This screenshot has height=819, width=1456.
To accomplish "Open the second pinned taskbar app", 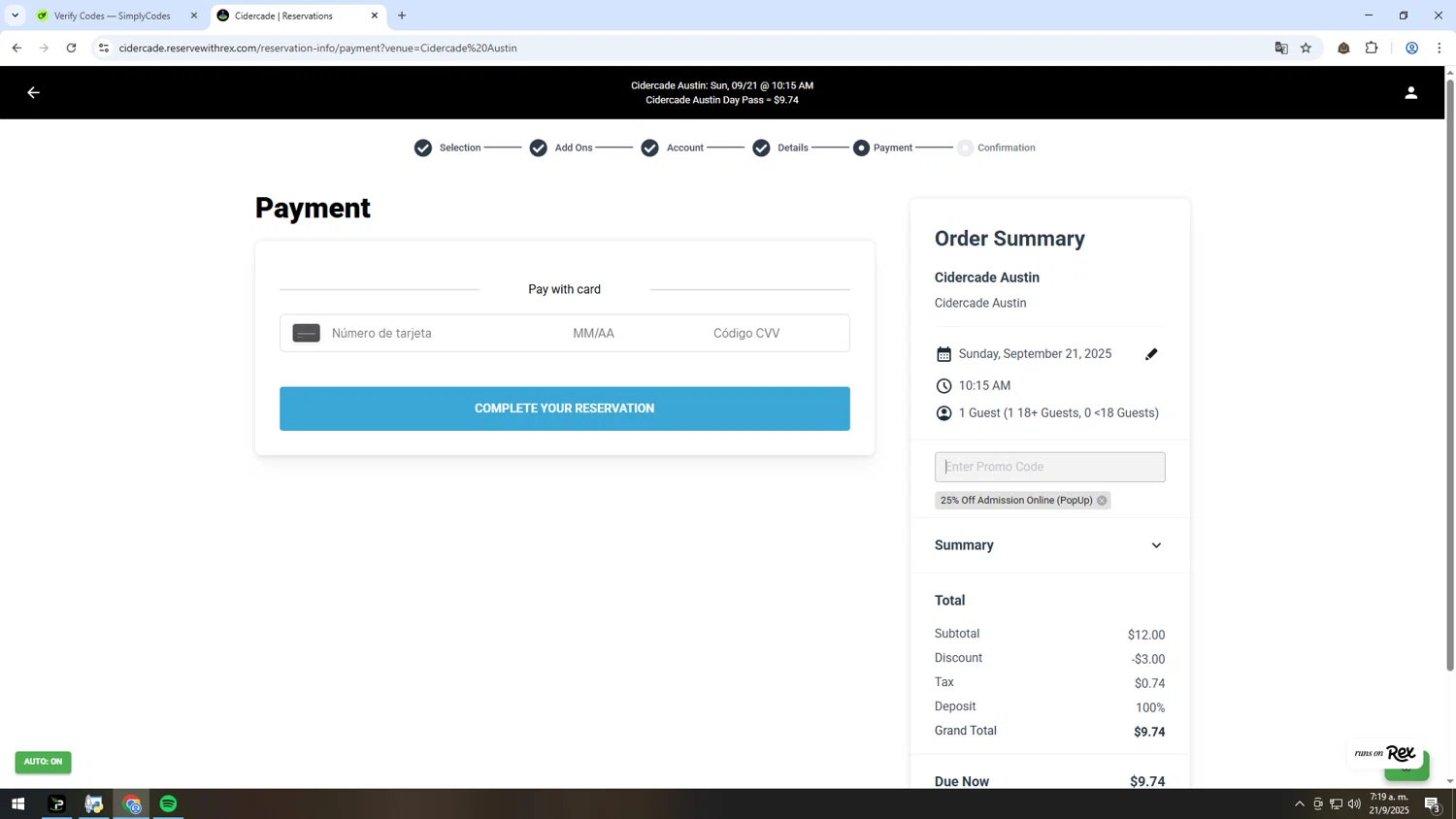I will pos(94,803).
